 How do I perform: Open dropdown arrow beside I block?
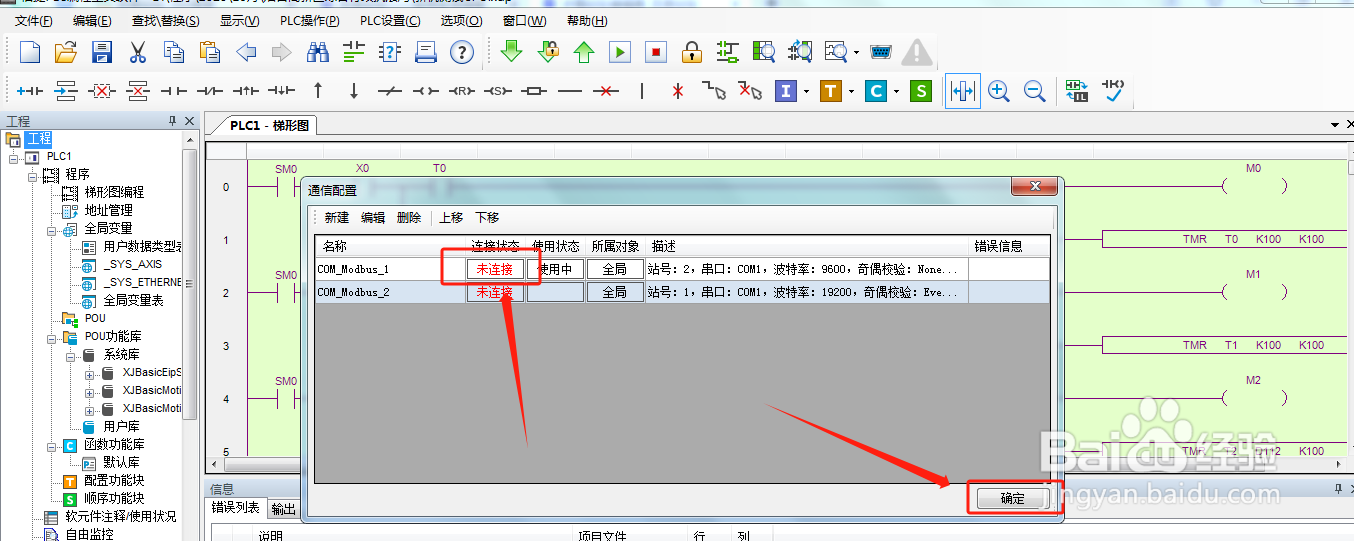805,91
